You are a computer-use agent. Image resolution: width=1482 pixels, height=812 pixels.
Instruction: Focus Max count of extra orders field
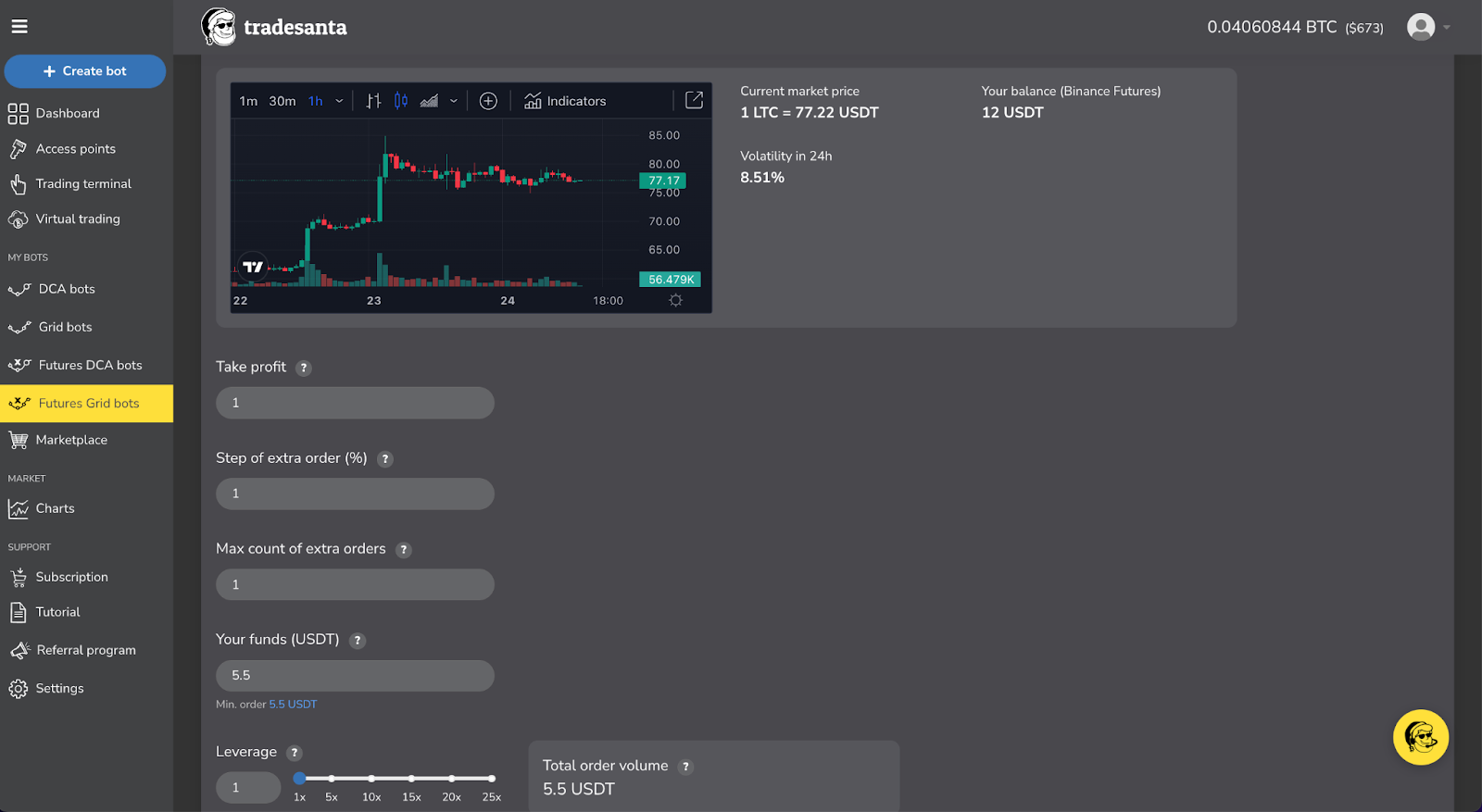pyautogui.click(x=355, y=584)
